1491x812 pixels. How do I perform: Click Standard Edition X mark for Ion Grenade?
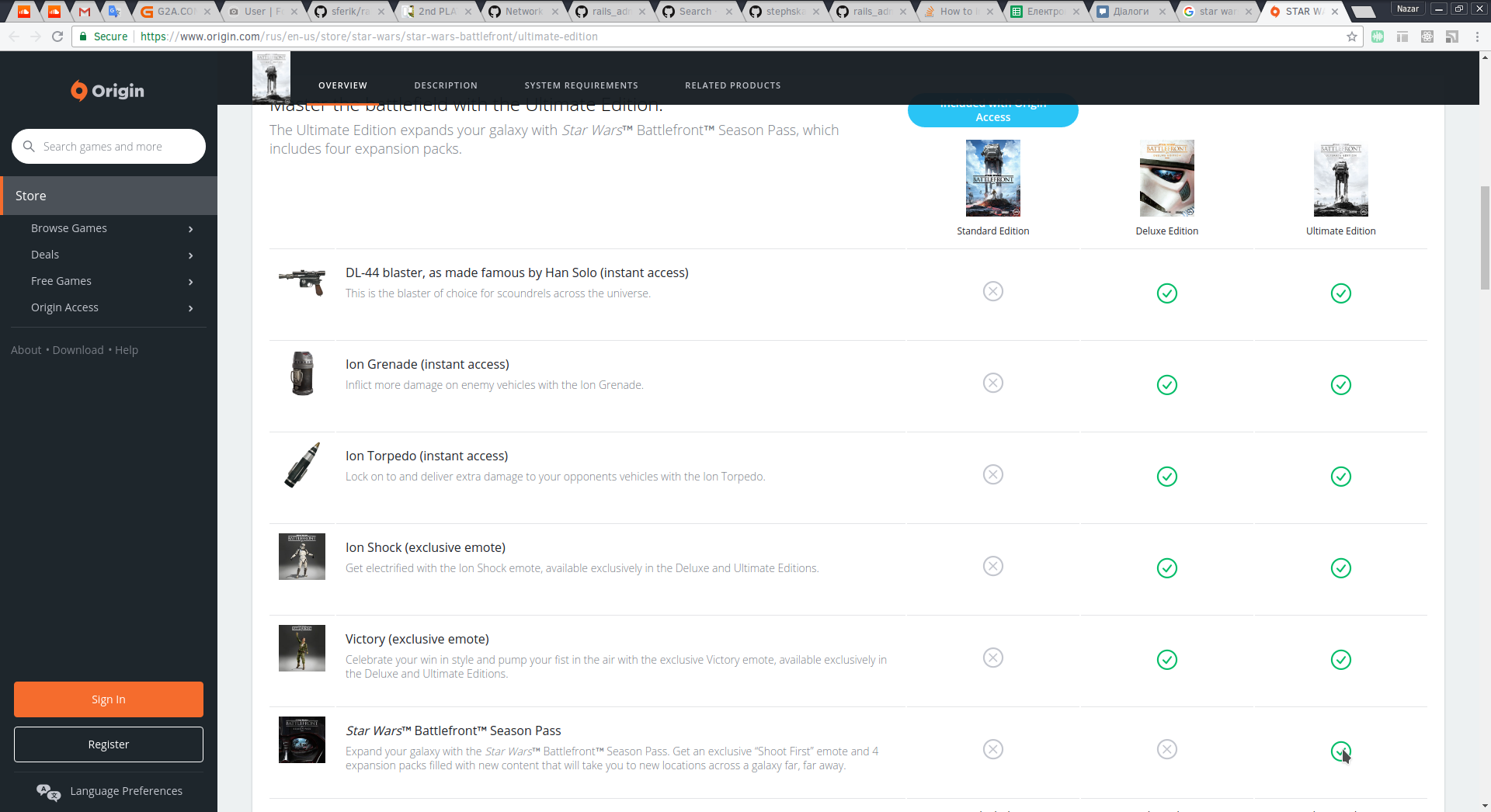point(993,383)
